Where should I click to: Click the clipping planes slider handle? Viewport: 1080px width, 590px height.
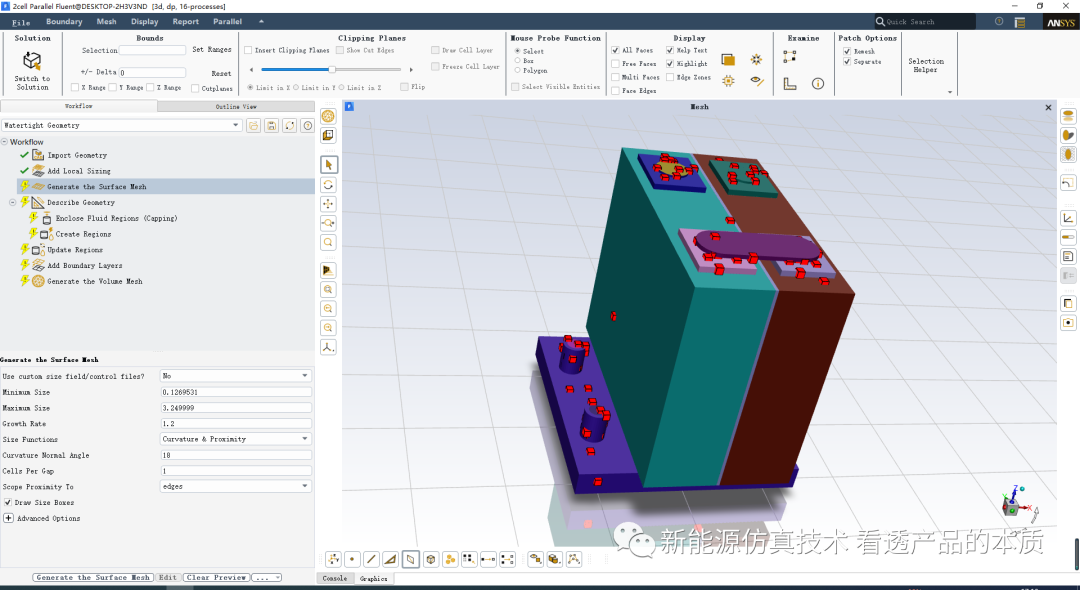[331, 69]
